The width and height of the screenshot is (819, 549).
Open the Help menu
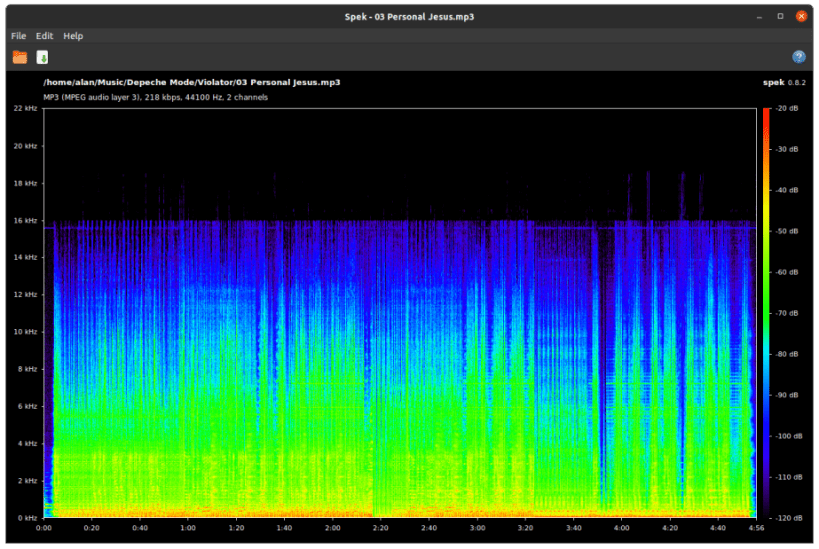tap(73, 36)
